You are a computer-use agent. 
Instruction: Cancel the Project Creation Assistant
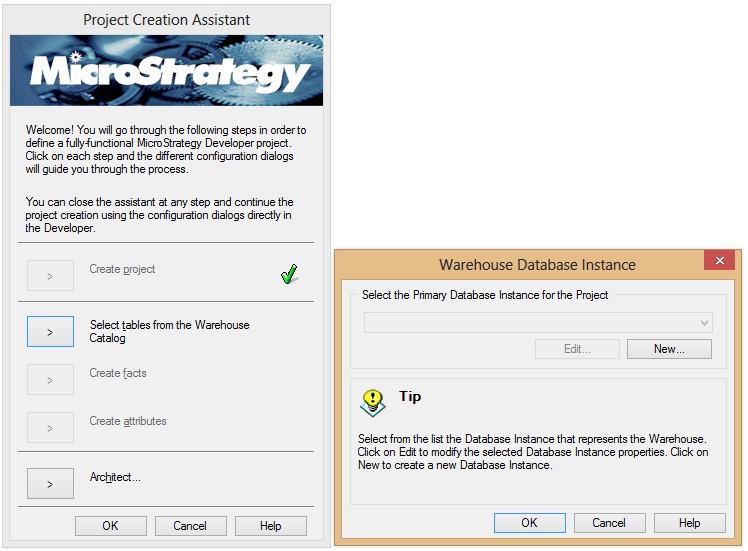190,526
